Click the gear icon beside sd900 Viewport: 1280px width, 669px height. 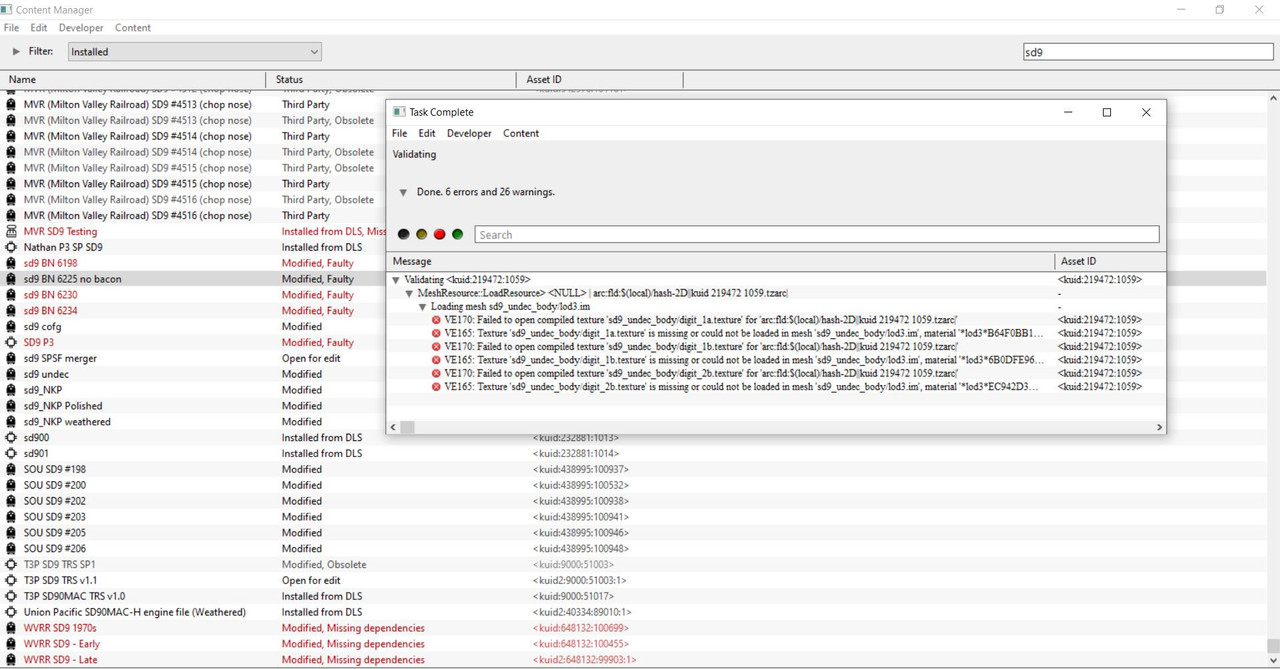click(x=11, y=437)
